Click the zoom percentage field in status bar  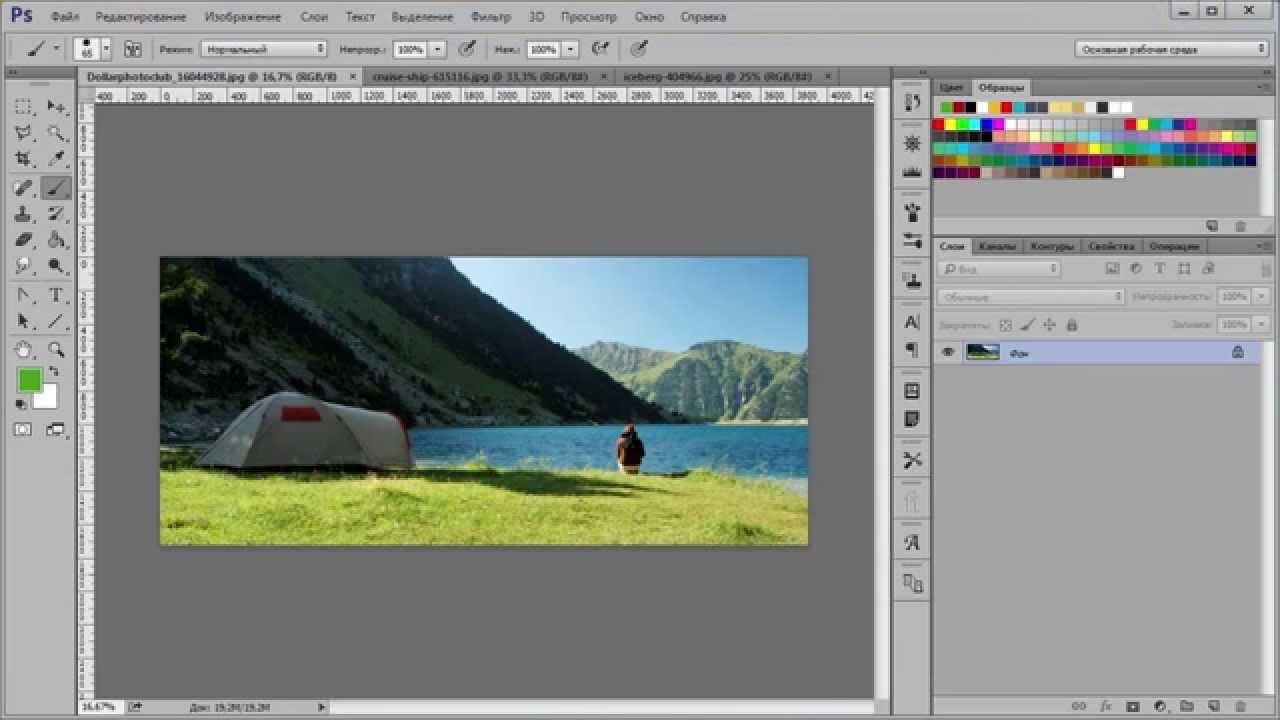click(99, 707)
